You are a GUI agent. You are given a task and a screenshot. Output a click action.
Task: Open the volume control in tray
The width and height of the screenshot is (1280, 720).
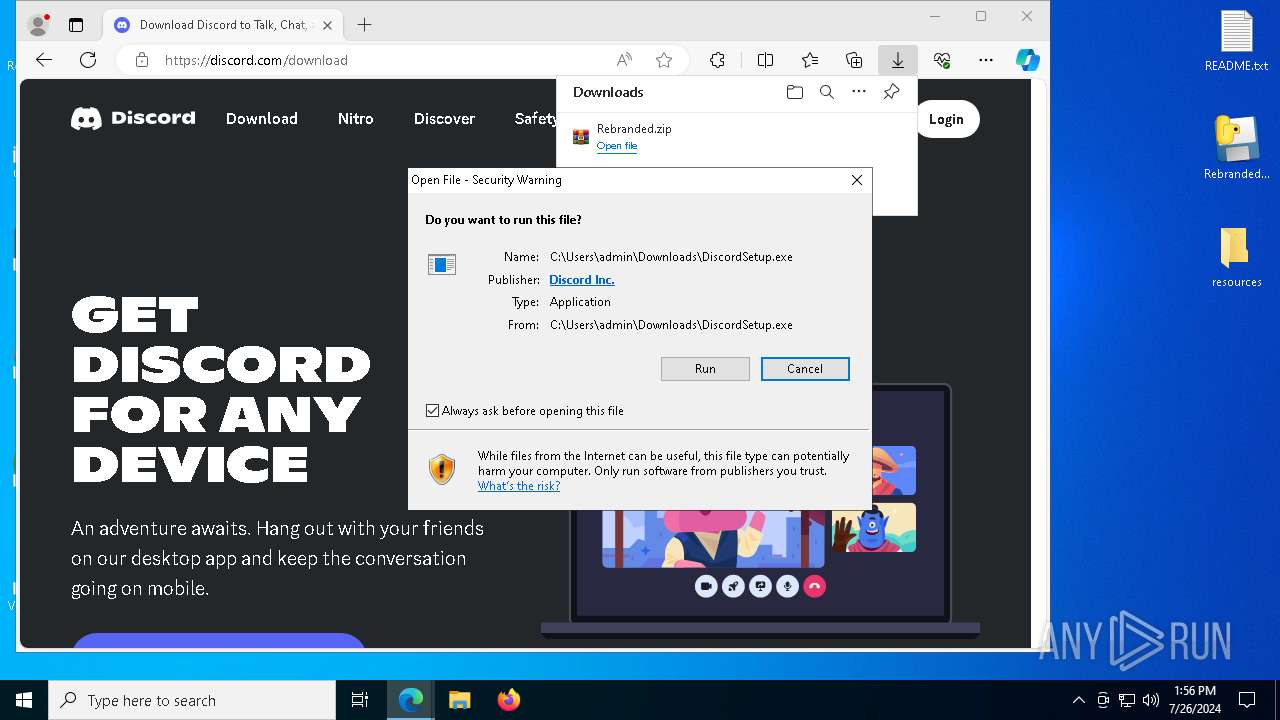point(1151,700)
